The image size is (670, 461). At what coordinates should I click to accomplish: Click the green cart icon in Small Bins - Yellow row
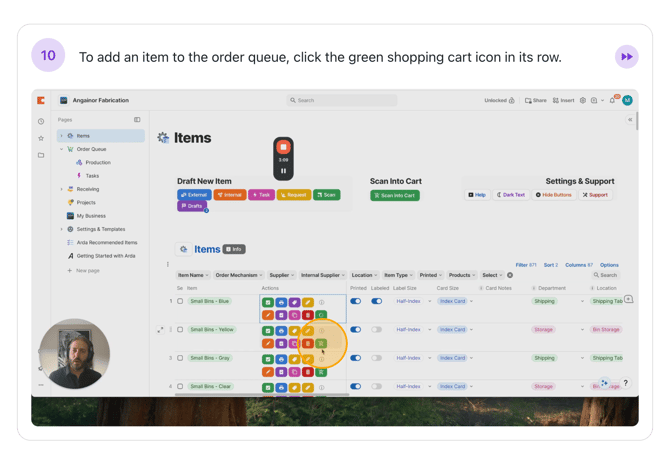(321, 343)
